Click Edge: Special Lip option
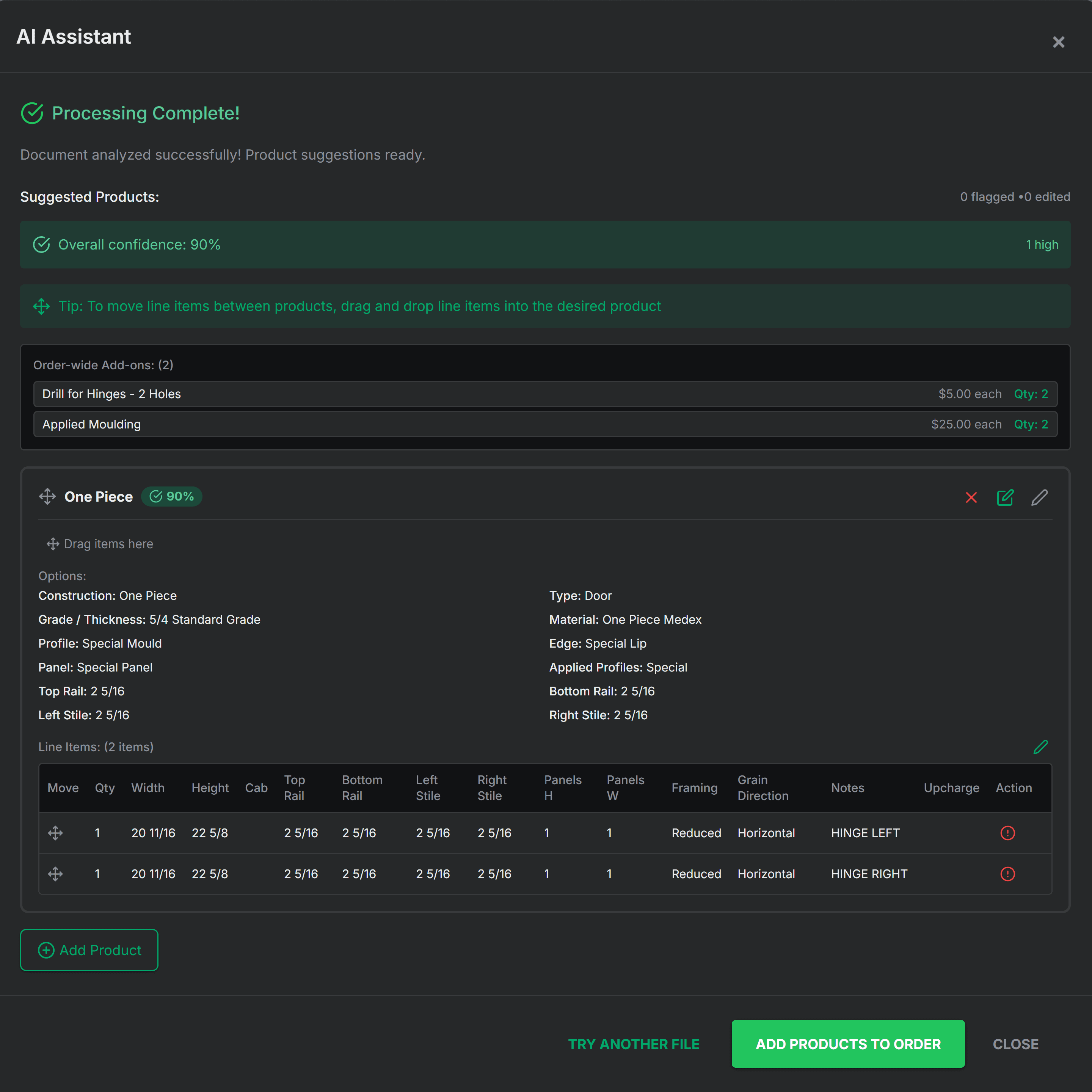The image size is (1092, 1092). coord(598,643)
